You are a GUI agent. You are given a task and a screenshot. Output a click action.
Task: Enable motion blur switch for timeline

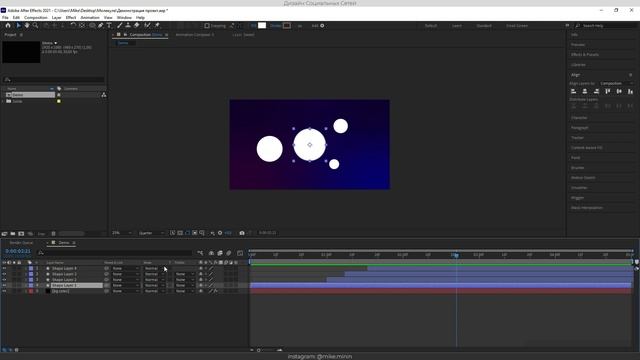(x=229, y=253)
